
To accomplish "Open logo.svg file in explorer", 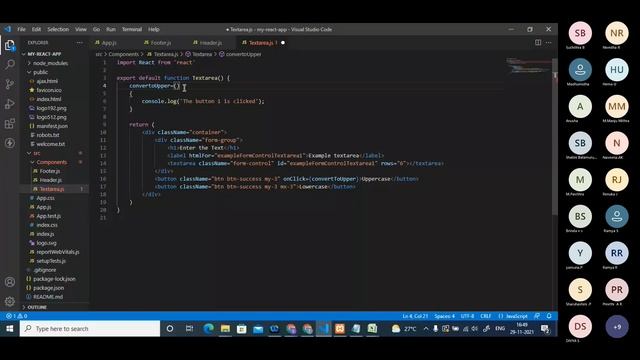I will coord(46,243).
